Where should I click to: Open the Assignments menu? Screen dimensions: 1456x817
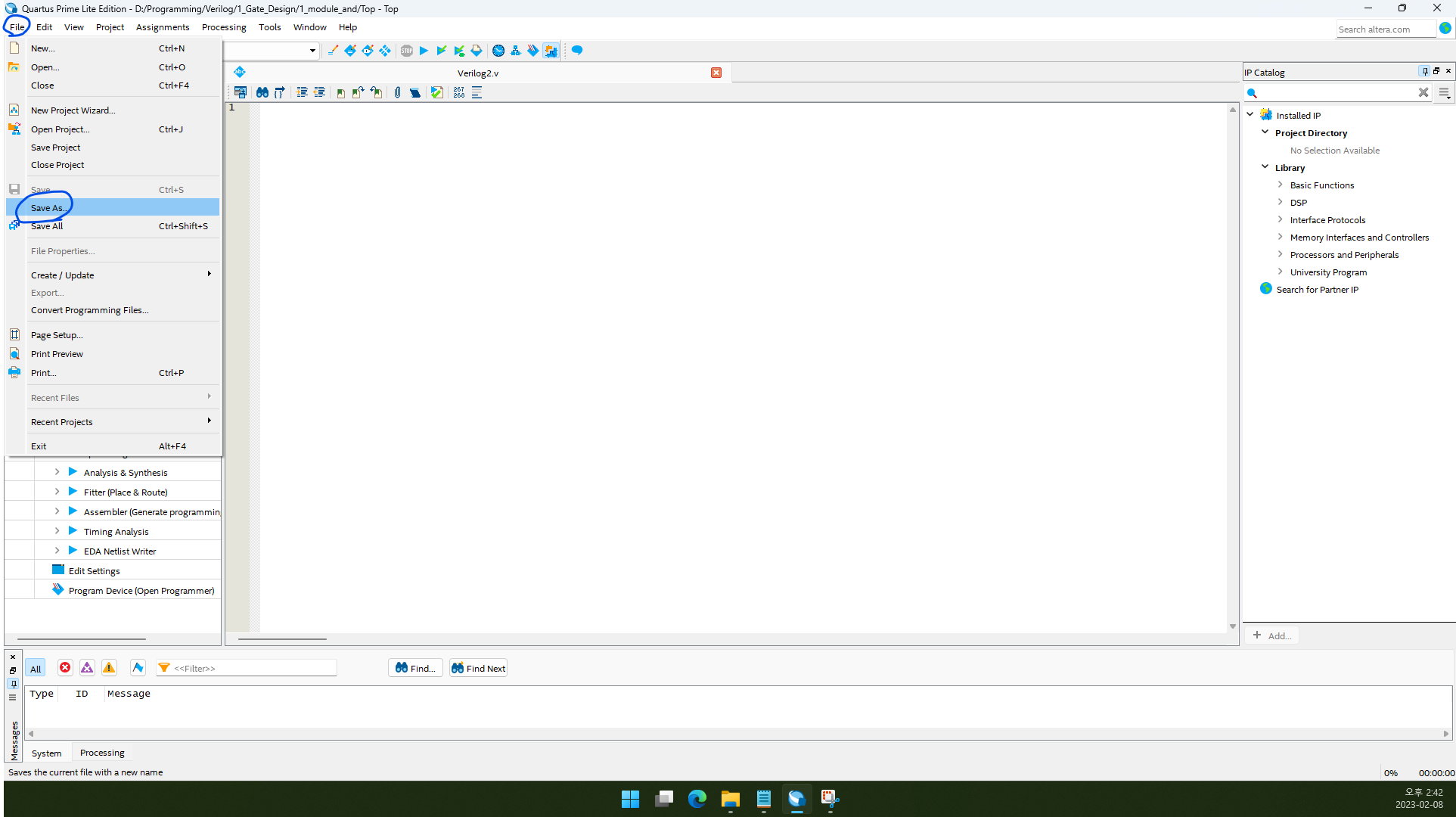(163, 27)
